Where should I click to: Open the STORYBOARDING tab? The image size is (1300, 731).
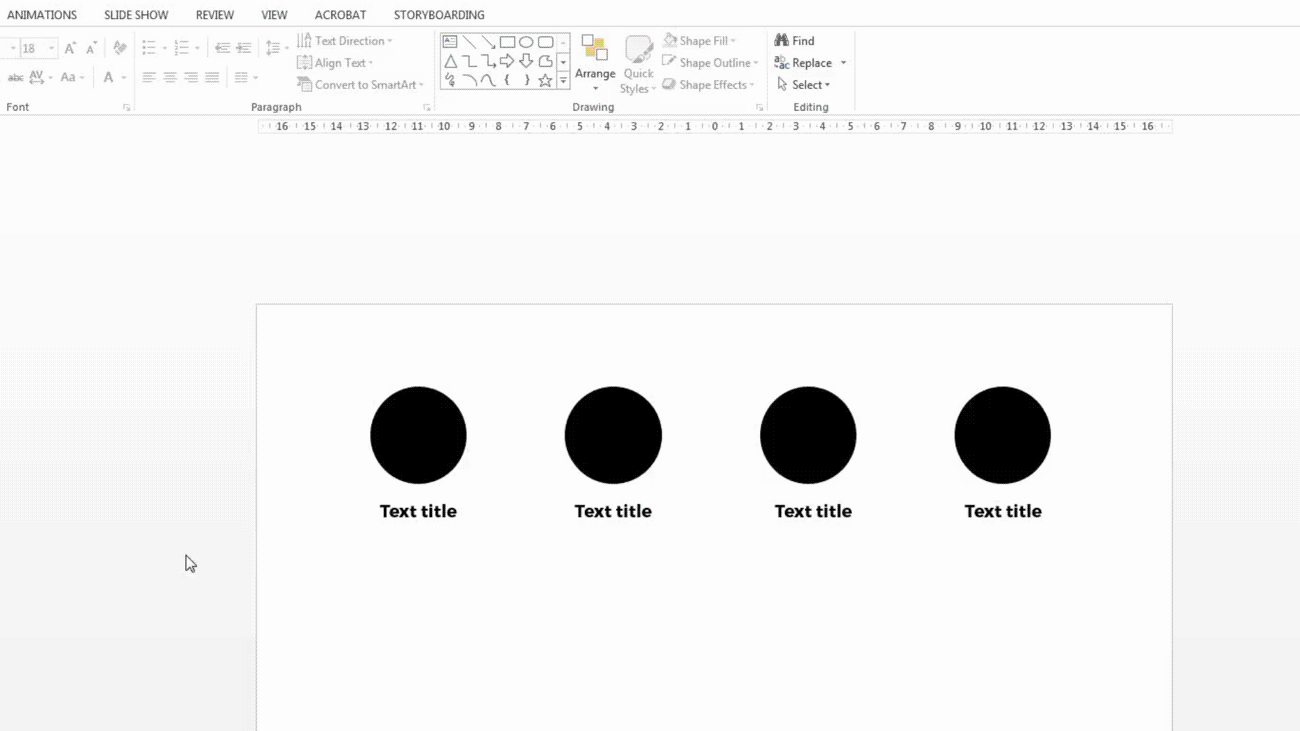coord(439,15)
